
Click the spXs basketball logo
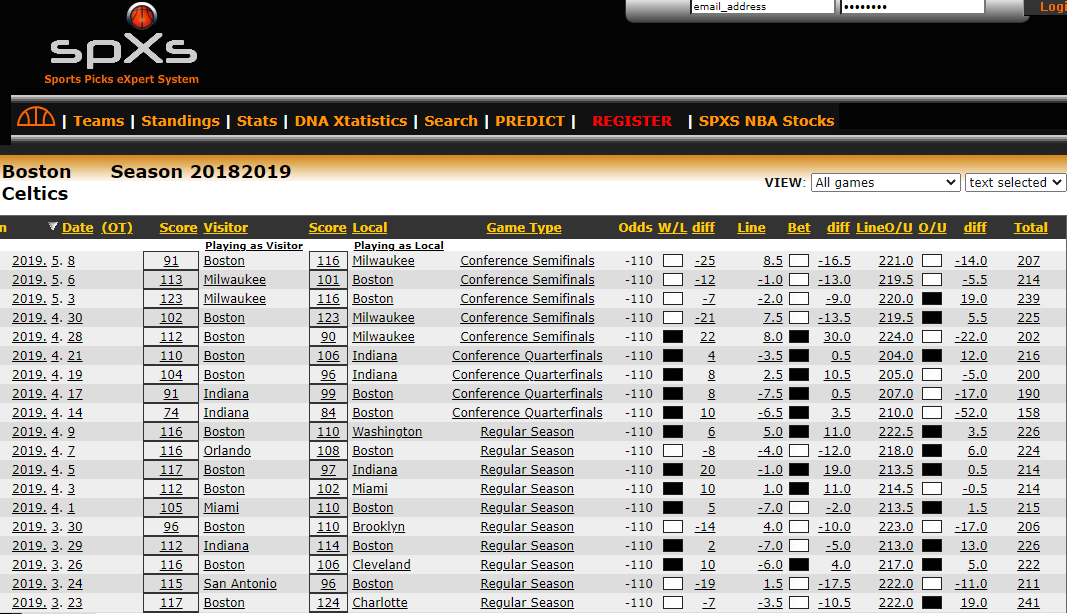tap(122, 45)
